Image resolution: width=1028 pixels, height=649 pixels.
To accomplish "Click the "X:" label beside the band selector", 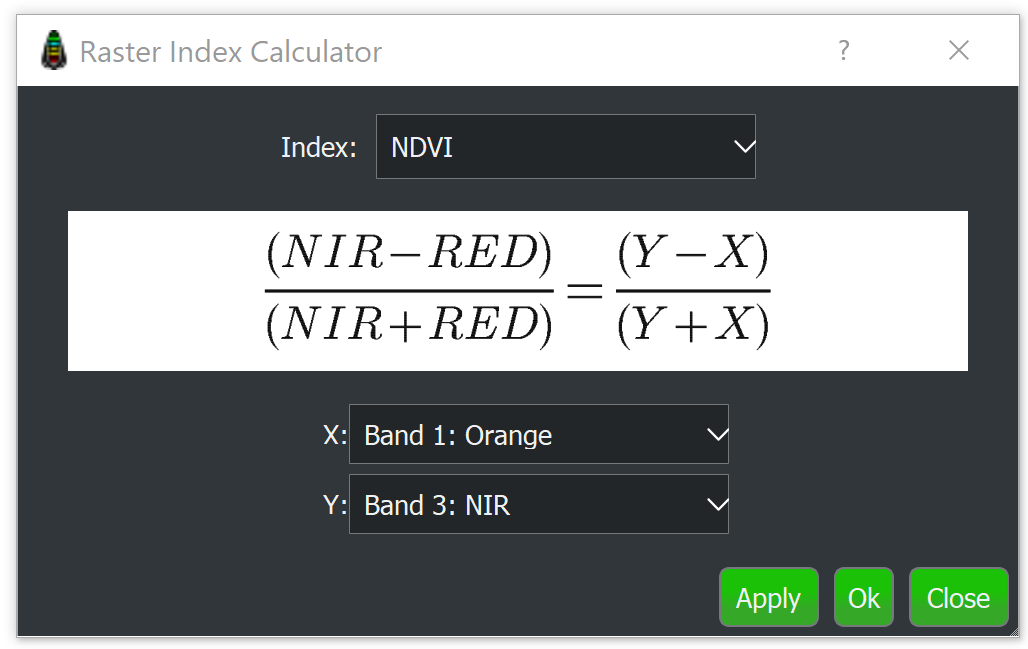I will pos(334,435).
